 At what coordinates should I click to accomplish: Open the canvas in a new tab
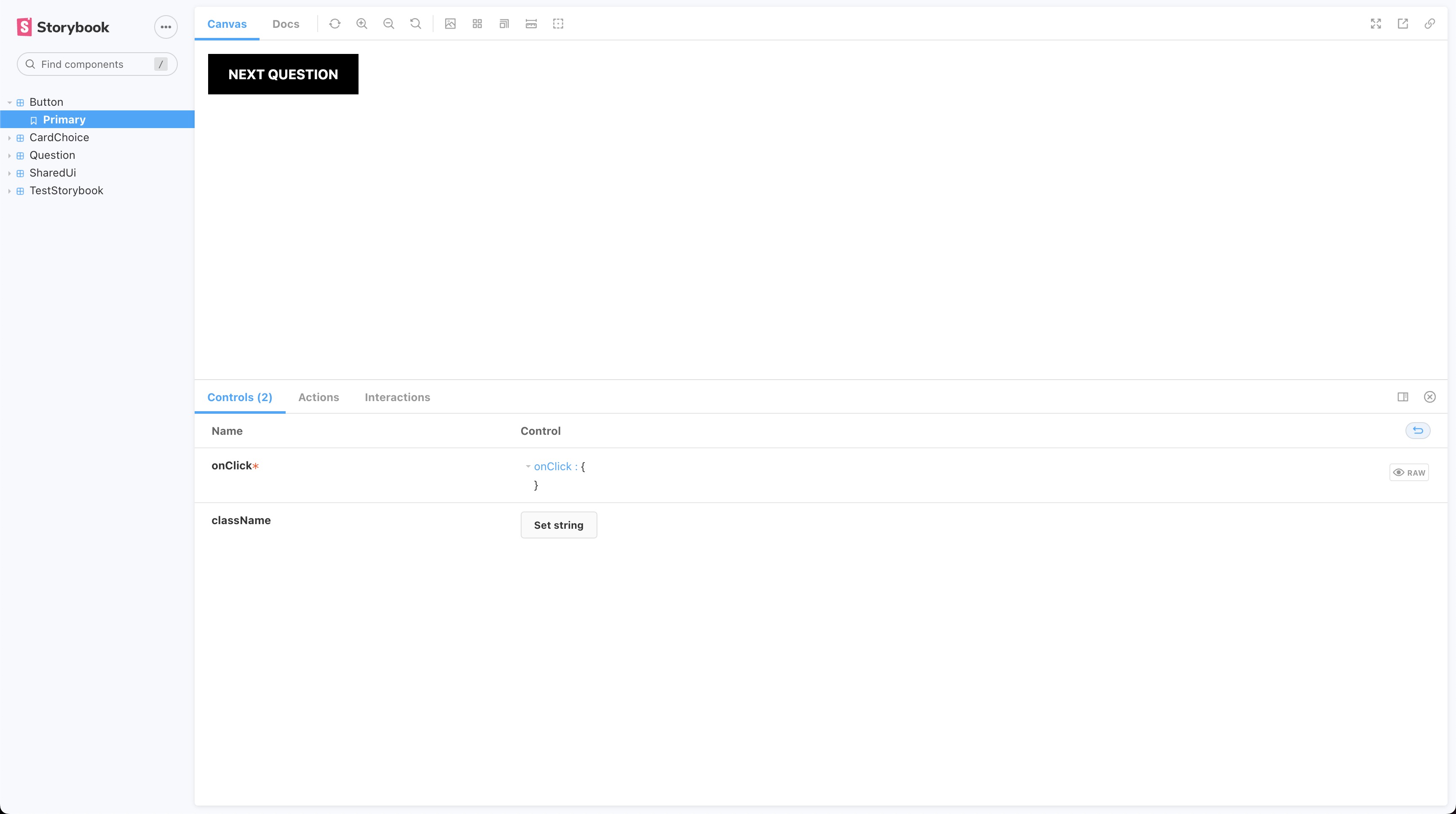[x=1403, y=24]
